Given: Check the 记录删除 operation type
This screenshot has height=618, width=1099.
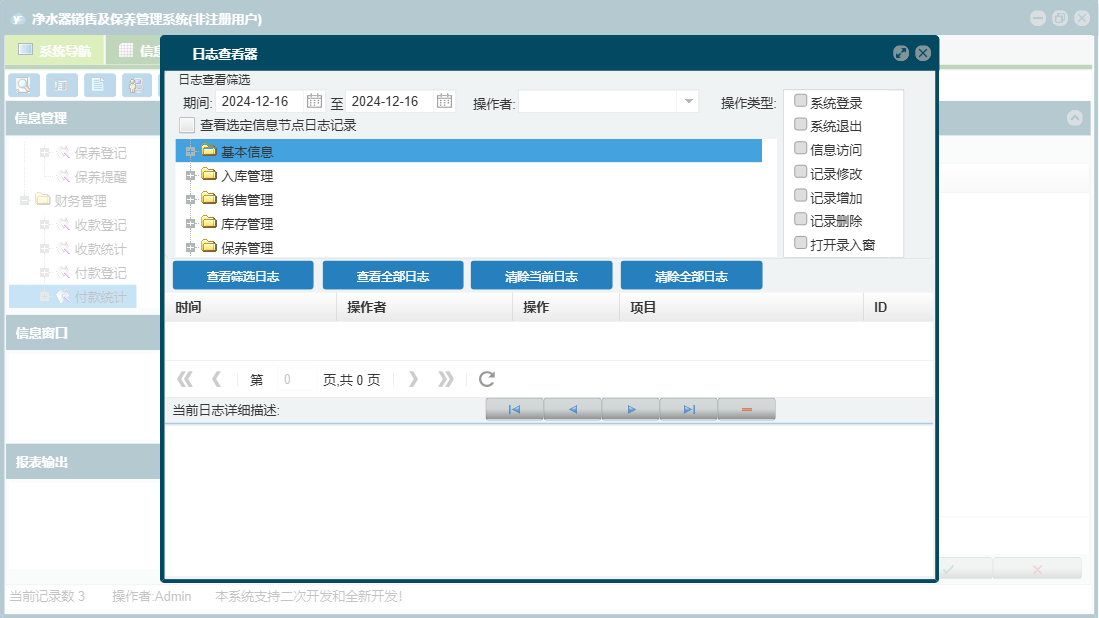Looking at the screenshot, I should click(x=800, y=219).
